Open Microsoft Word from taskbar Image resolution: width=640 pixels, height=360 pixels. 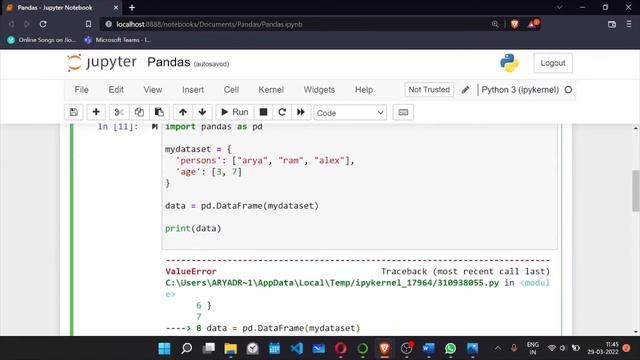(429, 348)
